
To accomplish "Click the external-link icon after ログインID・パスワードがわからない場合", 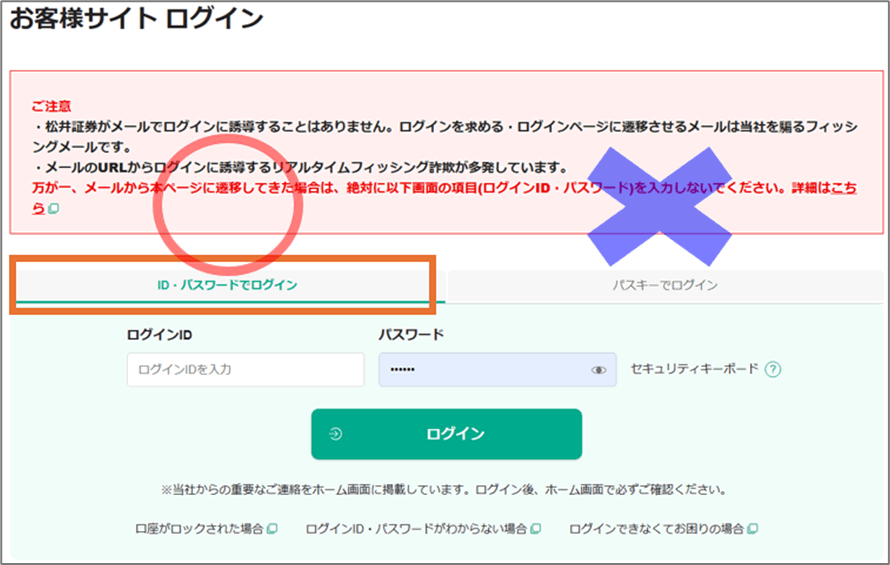I will tap(536, 528).
